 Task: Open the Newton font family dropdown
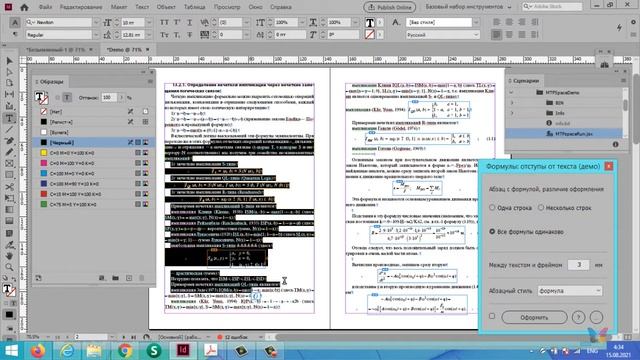[x=96, y=22]
